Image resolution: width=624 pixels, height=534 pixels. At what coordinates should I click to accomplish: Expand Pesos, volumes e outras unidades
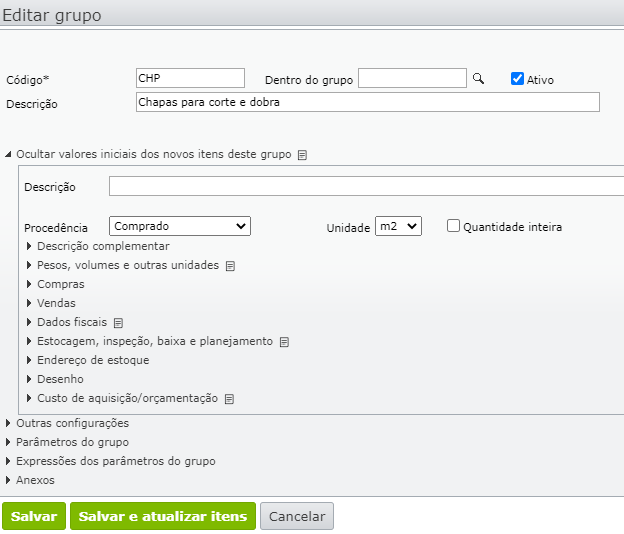point(123,265)
